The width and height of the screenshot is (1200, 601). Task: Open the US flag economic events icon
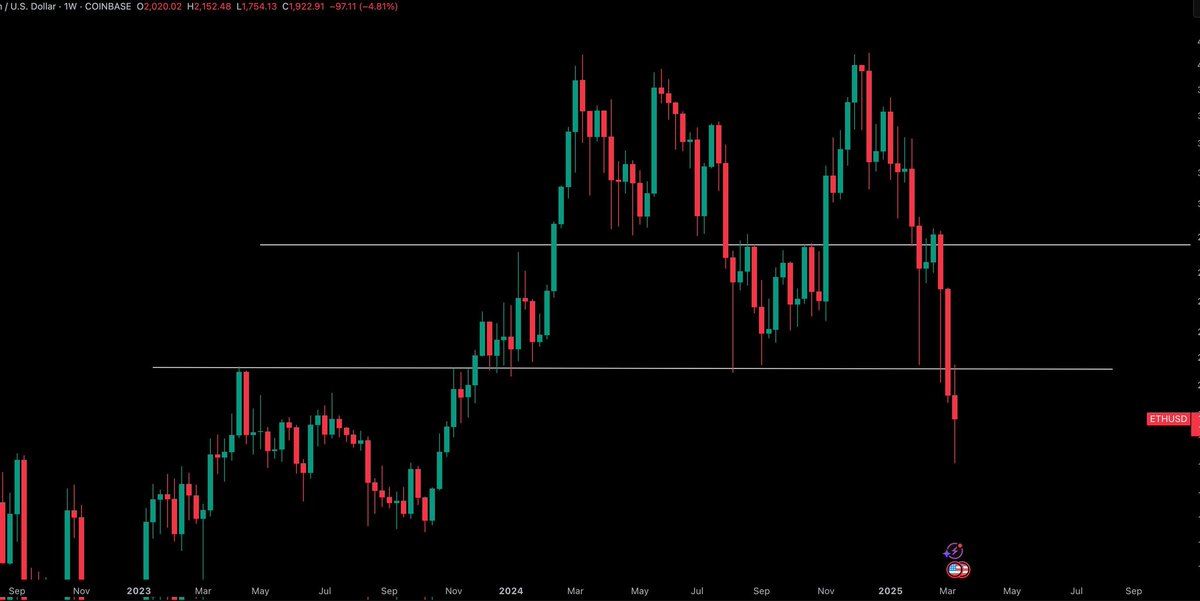958,570
